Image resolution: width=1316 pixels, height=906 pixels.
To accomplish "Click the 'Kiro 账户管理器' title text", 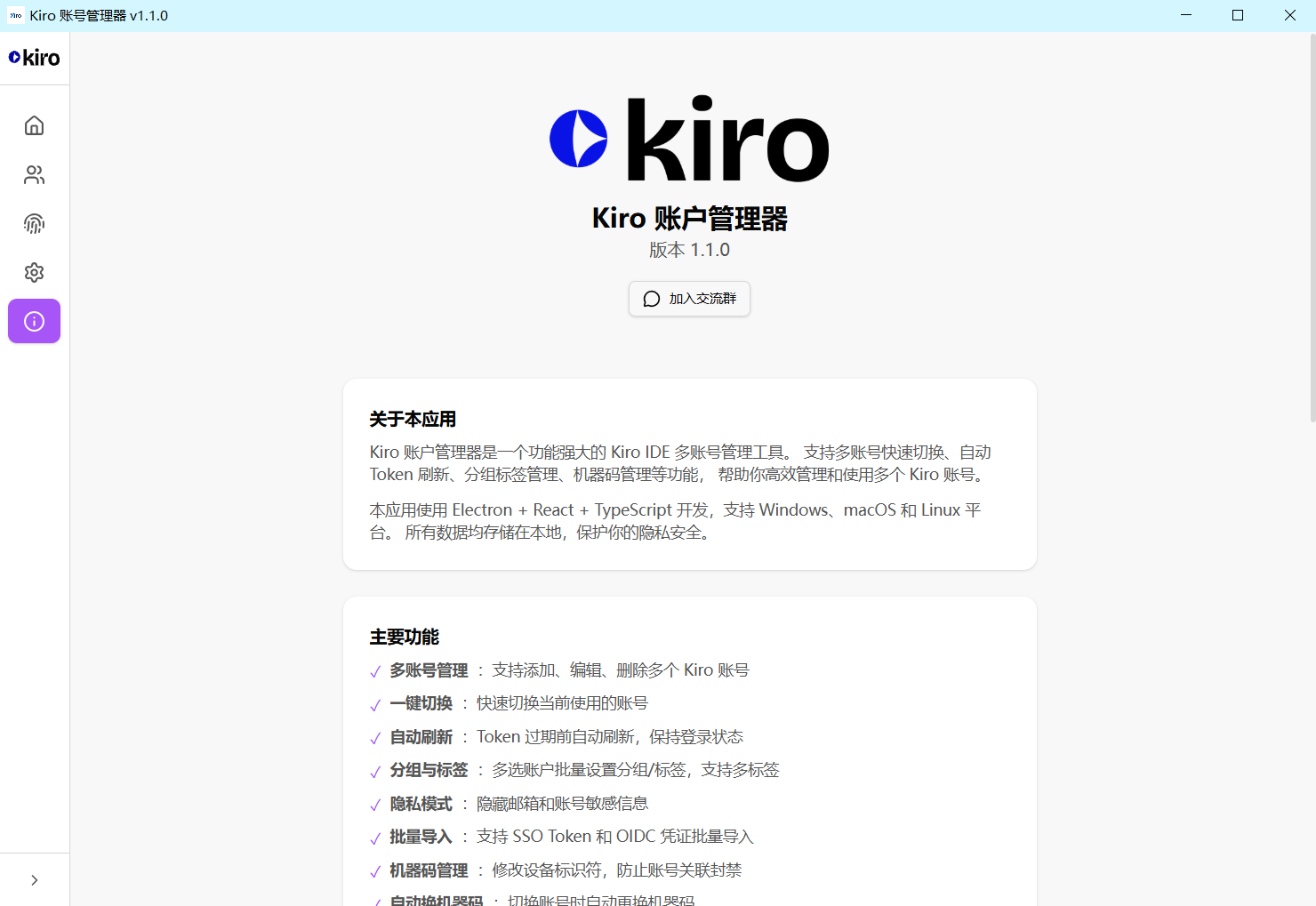I will pyautogui.click(x=690, y=219).
